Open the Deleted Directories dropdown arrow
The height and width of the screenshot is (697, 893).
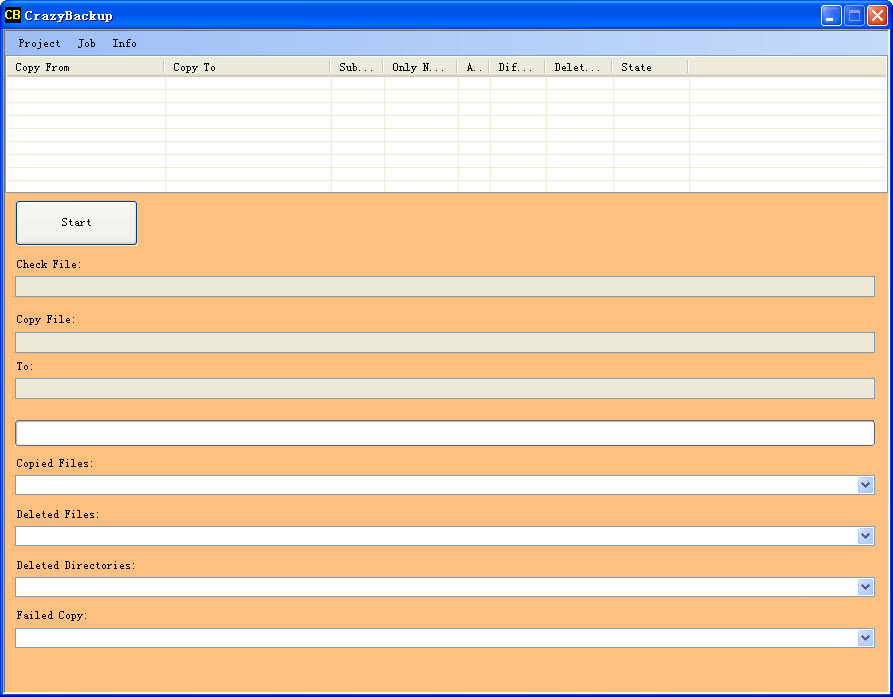click(866, 587)
